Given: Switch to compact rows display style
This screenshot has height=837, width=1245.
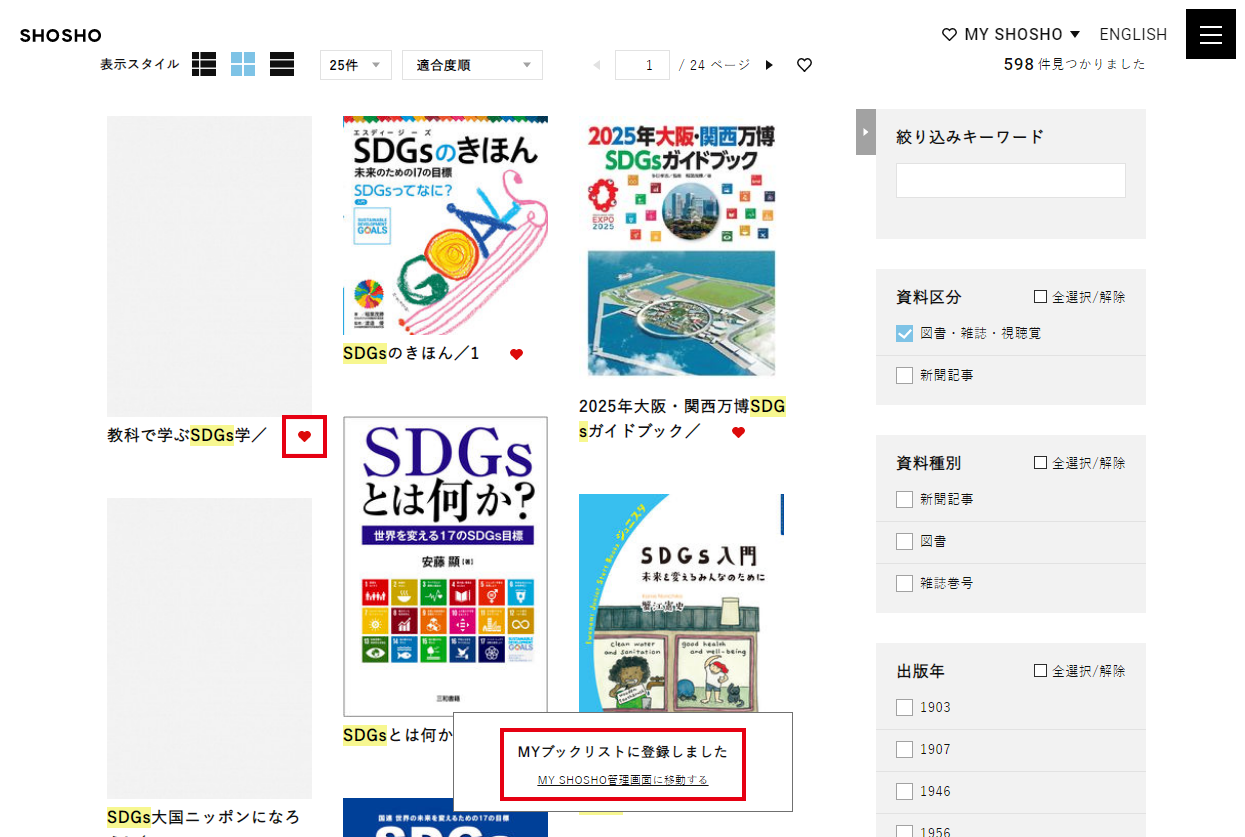Looking at the screenshot, I should coord(282,65).
